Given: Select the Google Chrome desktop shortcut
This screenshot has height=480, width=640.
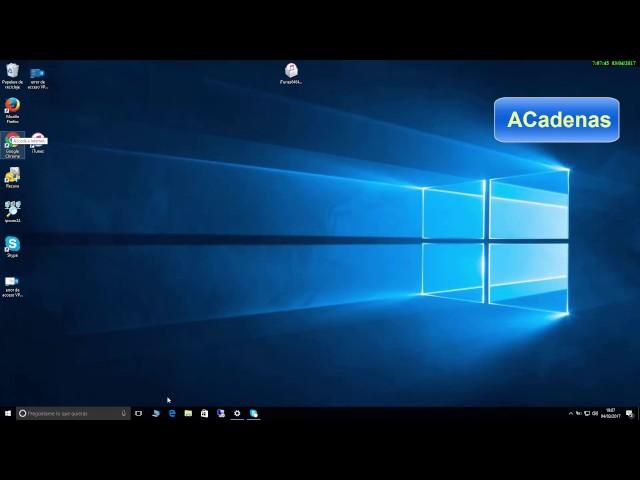Looking at the screenshot, I should pos(12,145).
